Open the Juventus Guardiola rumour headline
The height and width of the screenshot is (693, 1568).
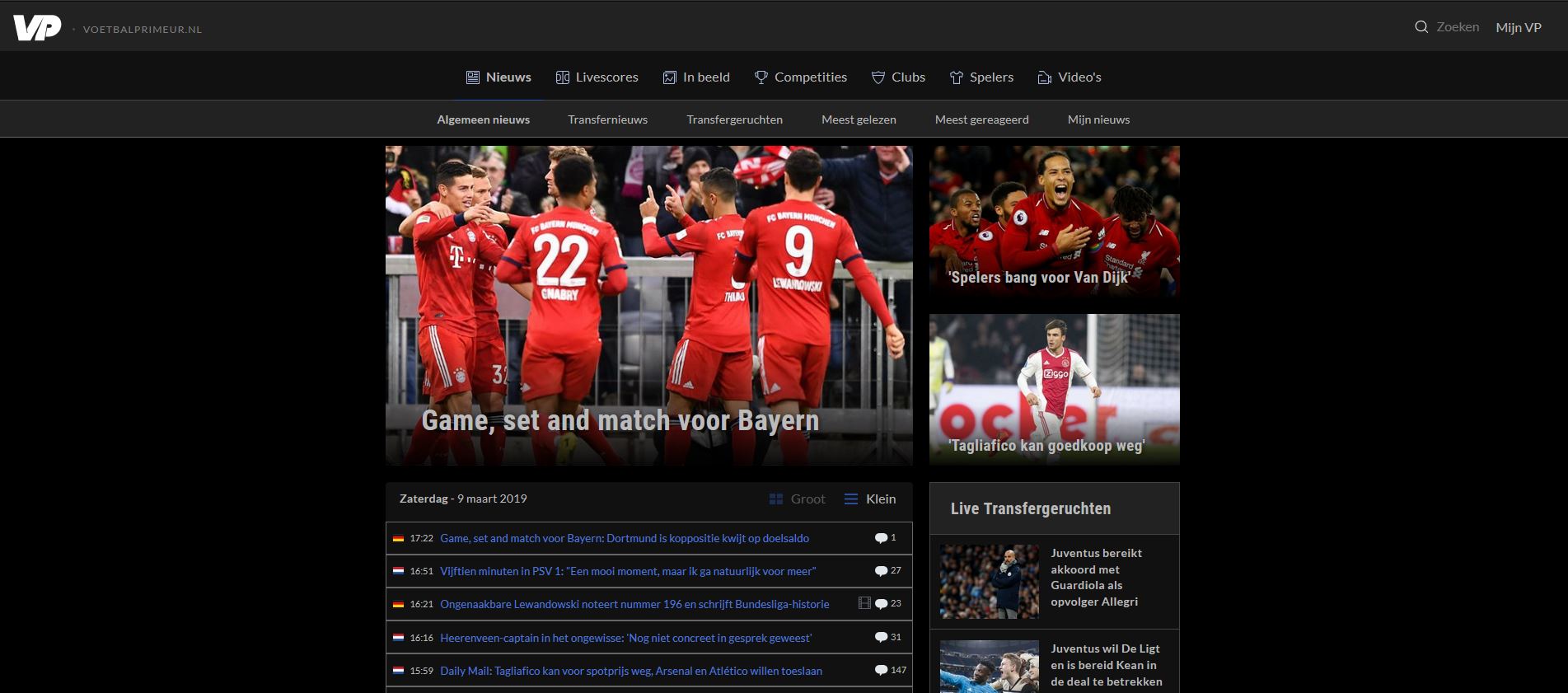point(1097,578)
